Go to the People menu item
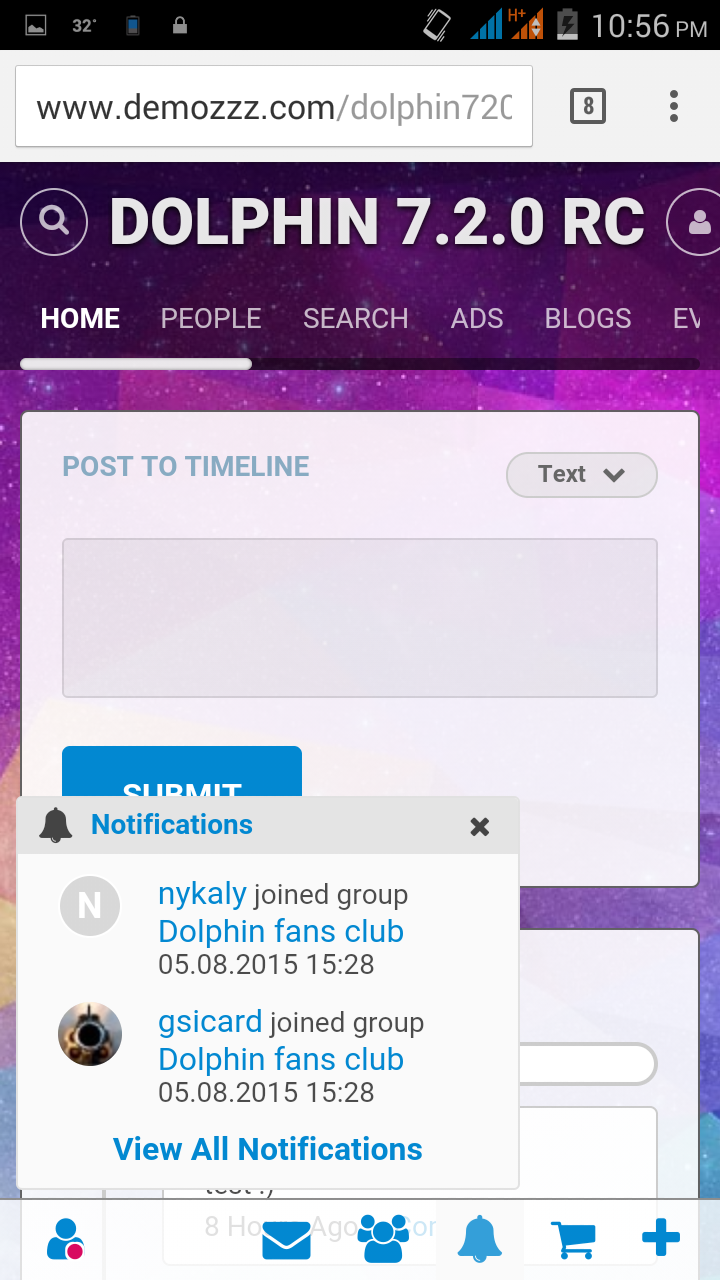720x1280 pixels. (x=211, y=318)
